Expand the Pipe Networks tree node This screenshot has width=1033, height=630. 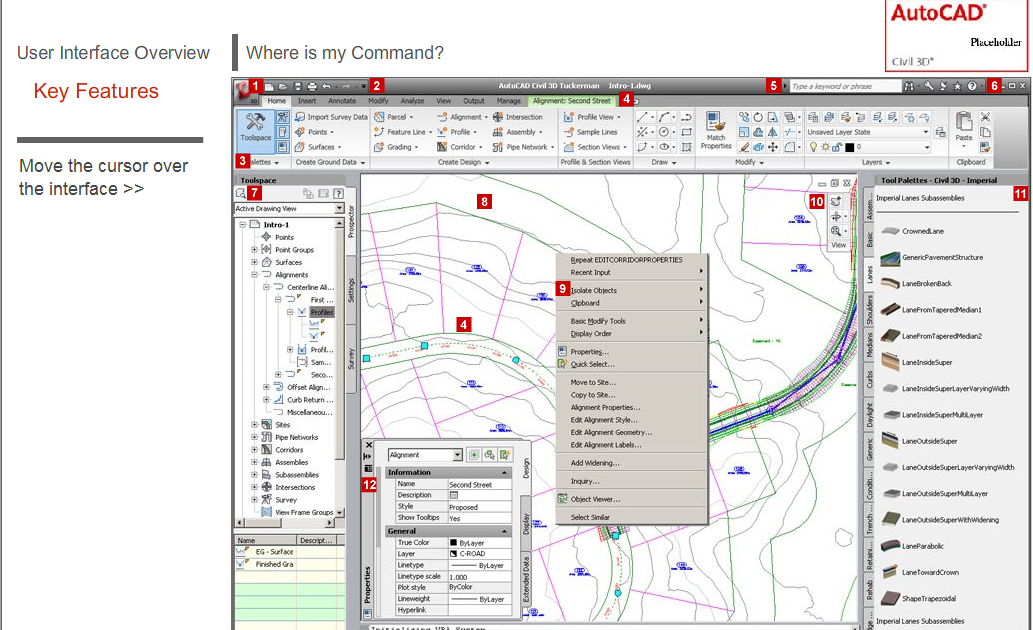254,437
